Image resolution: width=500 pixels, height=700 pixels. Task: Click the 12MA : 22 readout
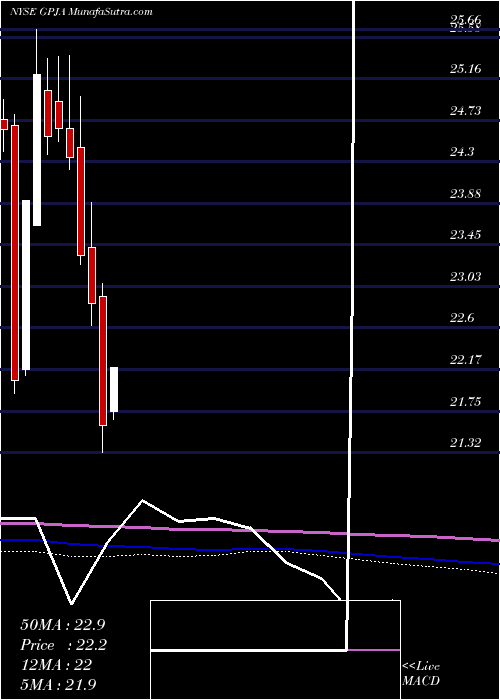point(56,665)
